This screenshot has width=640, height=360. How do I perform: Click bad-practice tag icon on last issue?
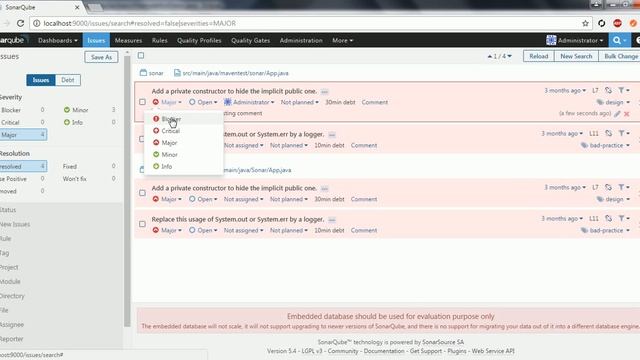(584, 231)
